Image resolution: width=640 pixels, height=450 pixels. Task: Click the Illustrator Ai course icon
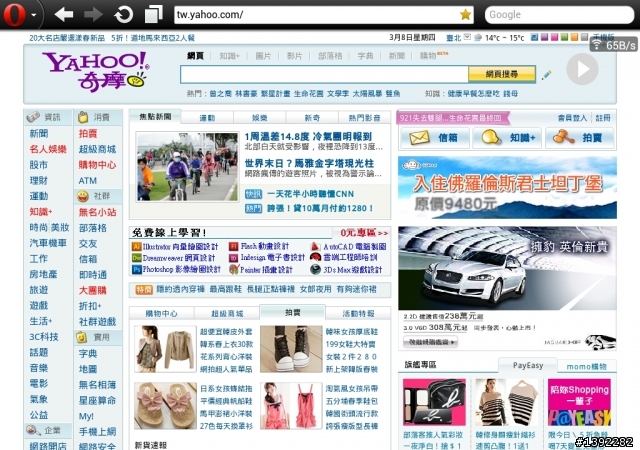point(136,246)
